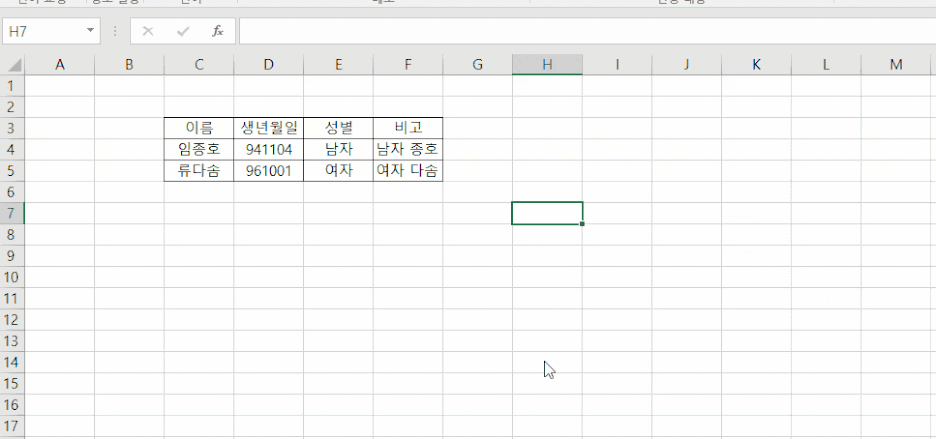This screenshot has height=439, width=936.
Task: Click cell containing 류다솜
Action: tap(199, 171)
